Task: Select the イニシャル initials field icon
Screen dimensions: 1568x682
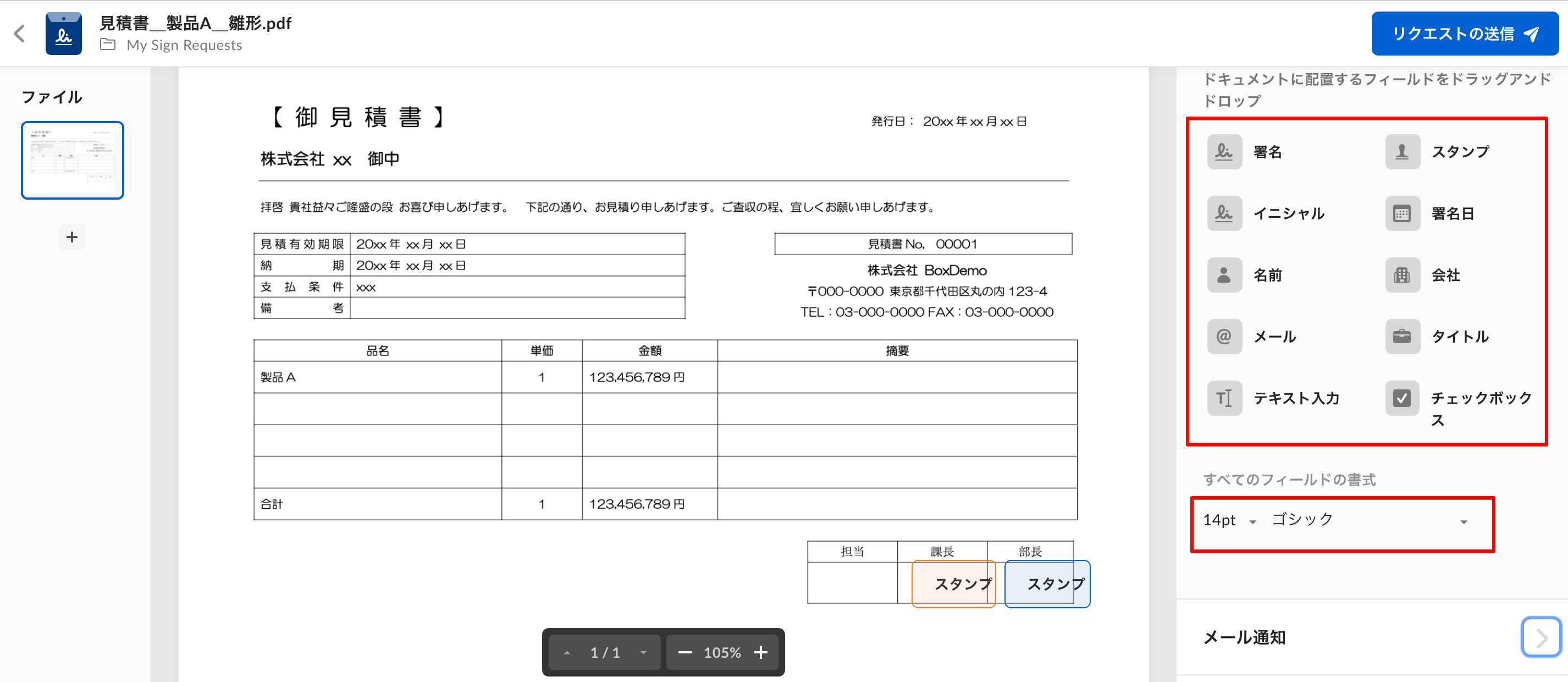Action: tap(1224, 213)
